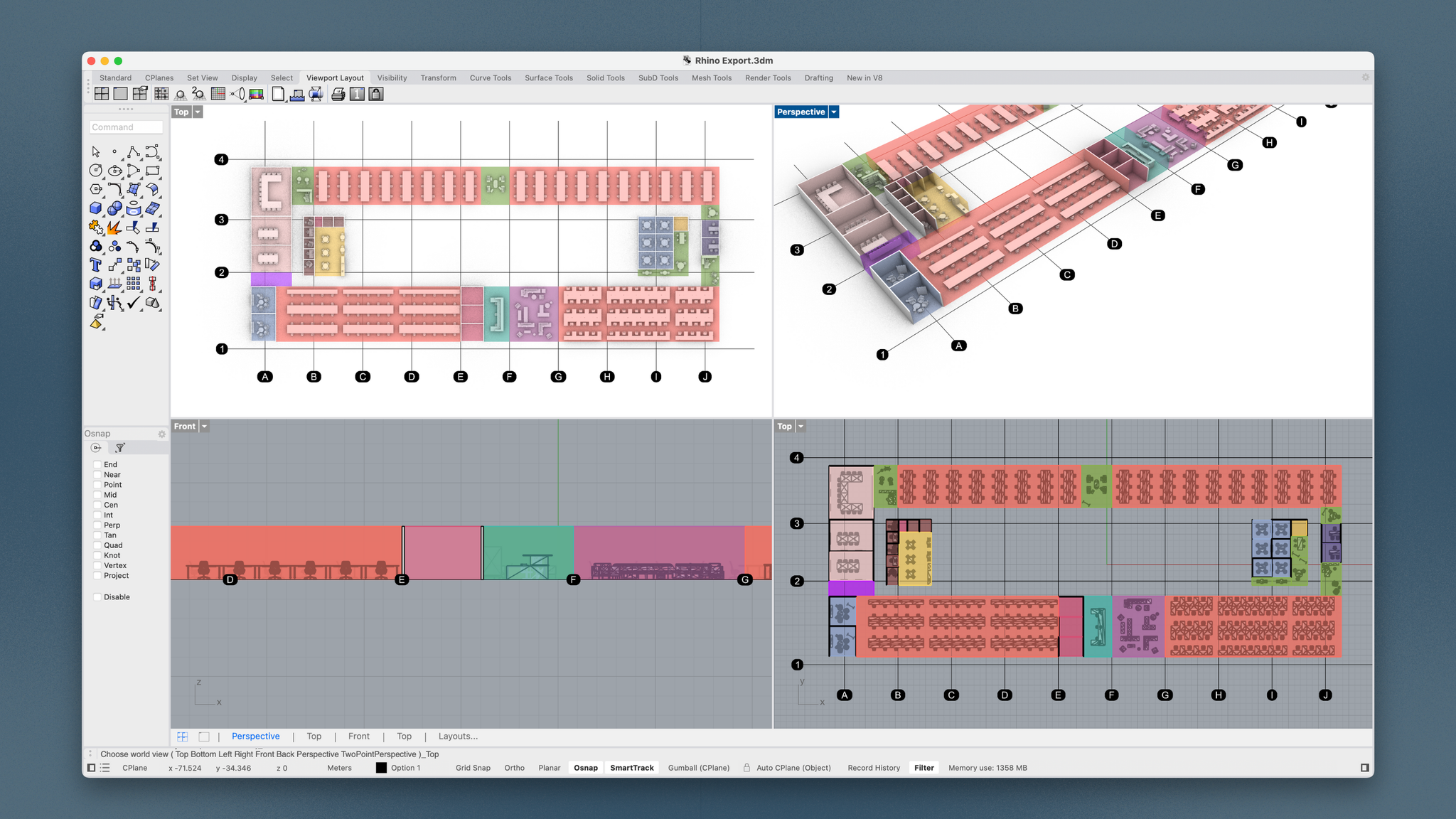Click the Print icon in toolbar
1456x819 pixels.
pos(338,94)
